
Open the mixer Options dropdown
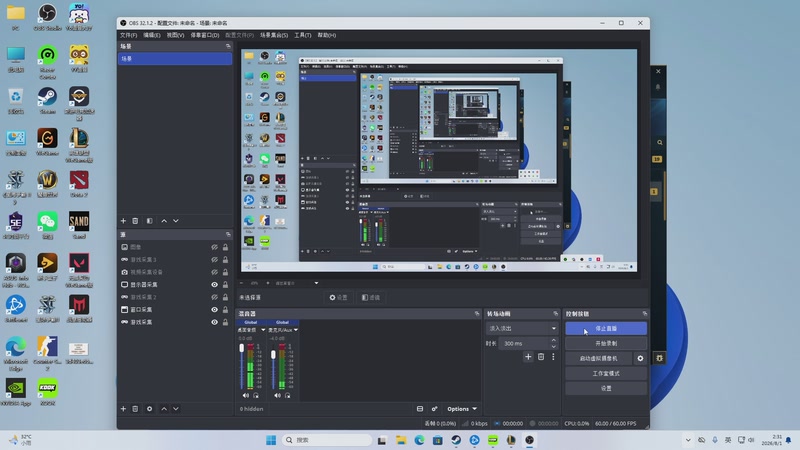(462, 409)
